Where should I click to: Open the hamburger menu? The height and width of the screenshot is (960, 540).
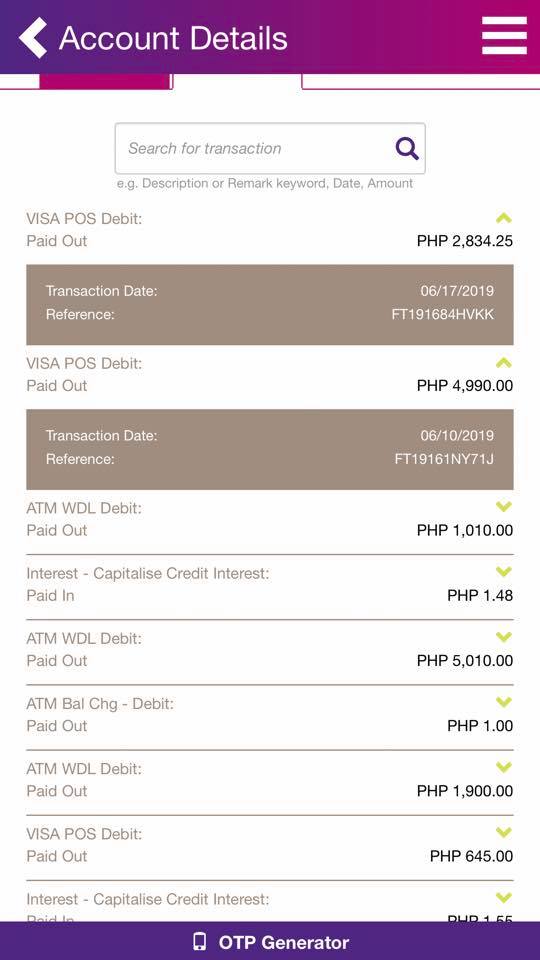[x=504, y=36]
